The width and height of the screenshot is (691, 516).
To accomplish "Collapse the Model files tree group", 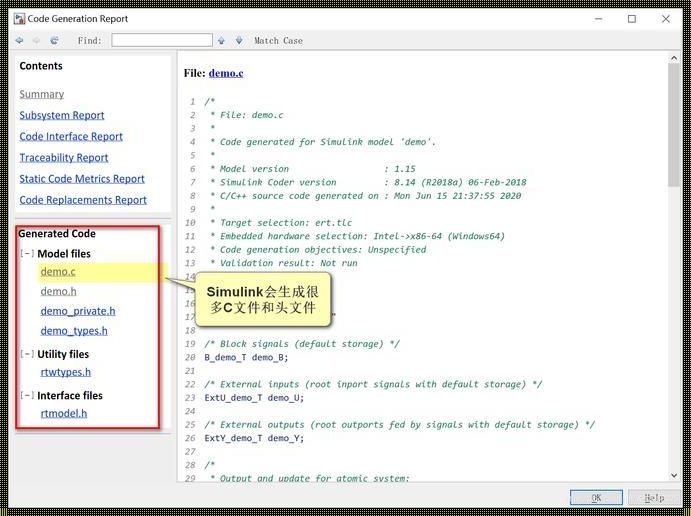I will [x=27, y=254].
